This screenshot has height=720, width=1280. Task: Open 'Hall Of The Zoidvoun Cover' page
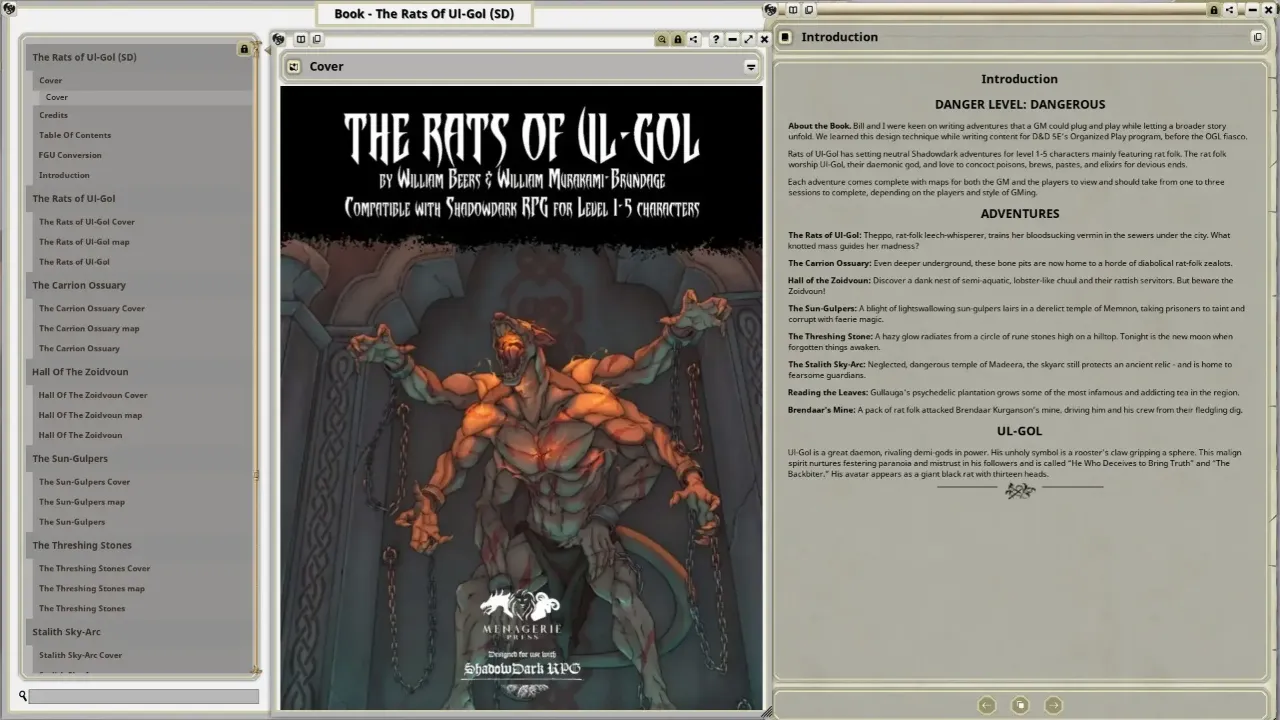coord(93,395)
